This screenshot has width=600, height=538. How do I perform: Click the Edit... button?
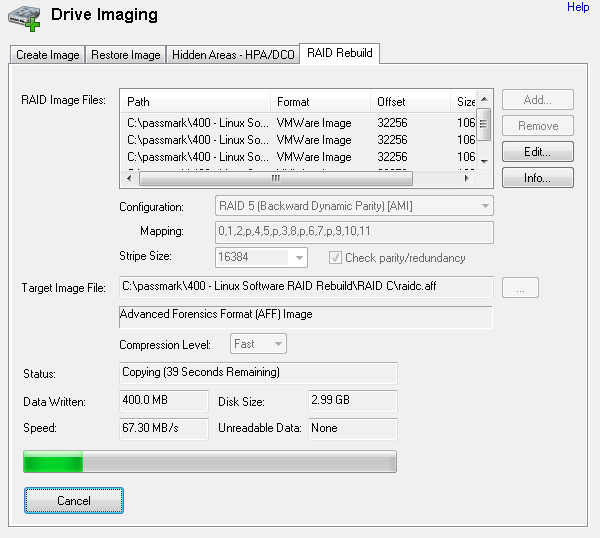click(538, 152)
